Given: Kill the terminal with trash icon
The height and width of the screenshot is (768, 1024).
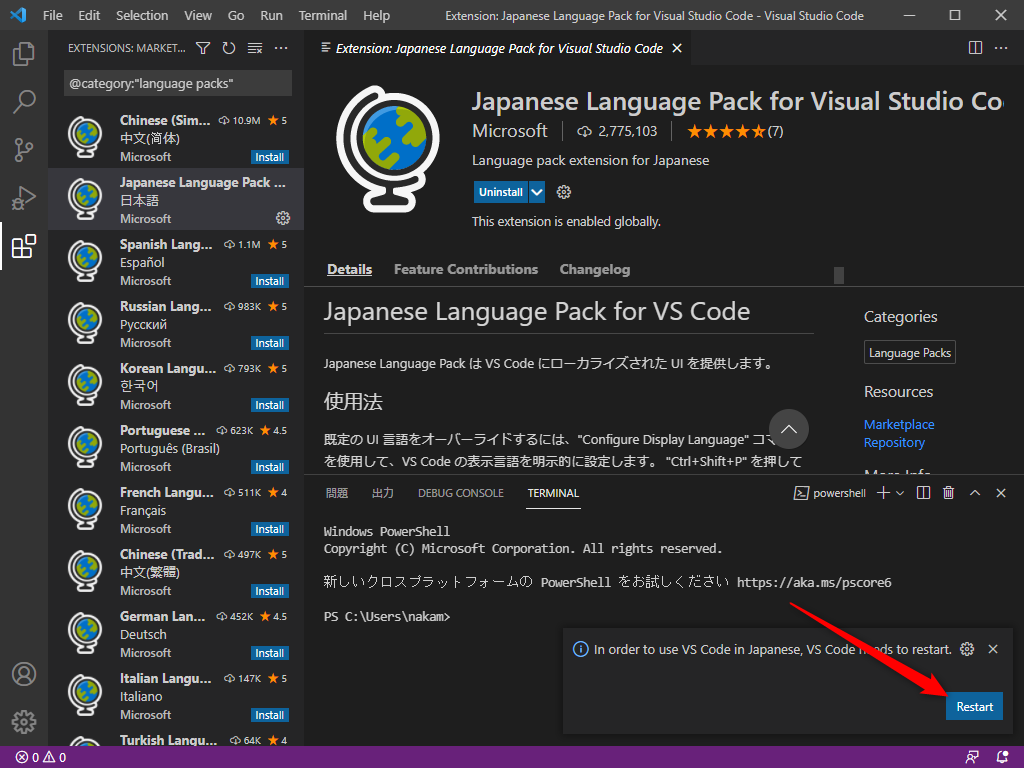Looking at the screenshot, I should click(x=949, y=493).
